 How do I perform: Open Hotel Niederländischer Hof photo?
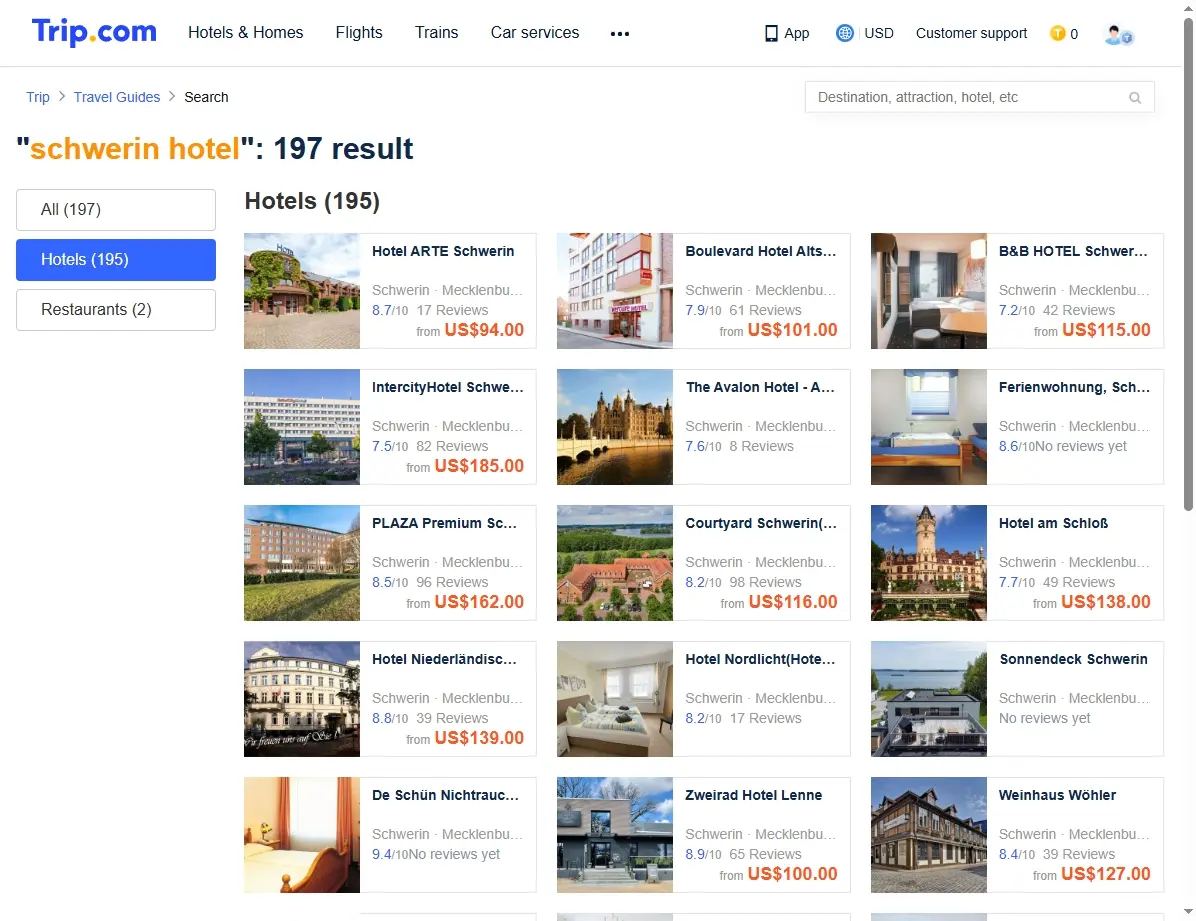click(302, 699)
